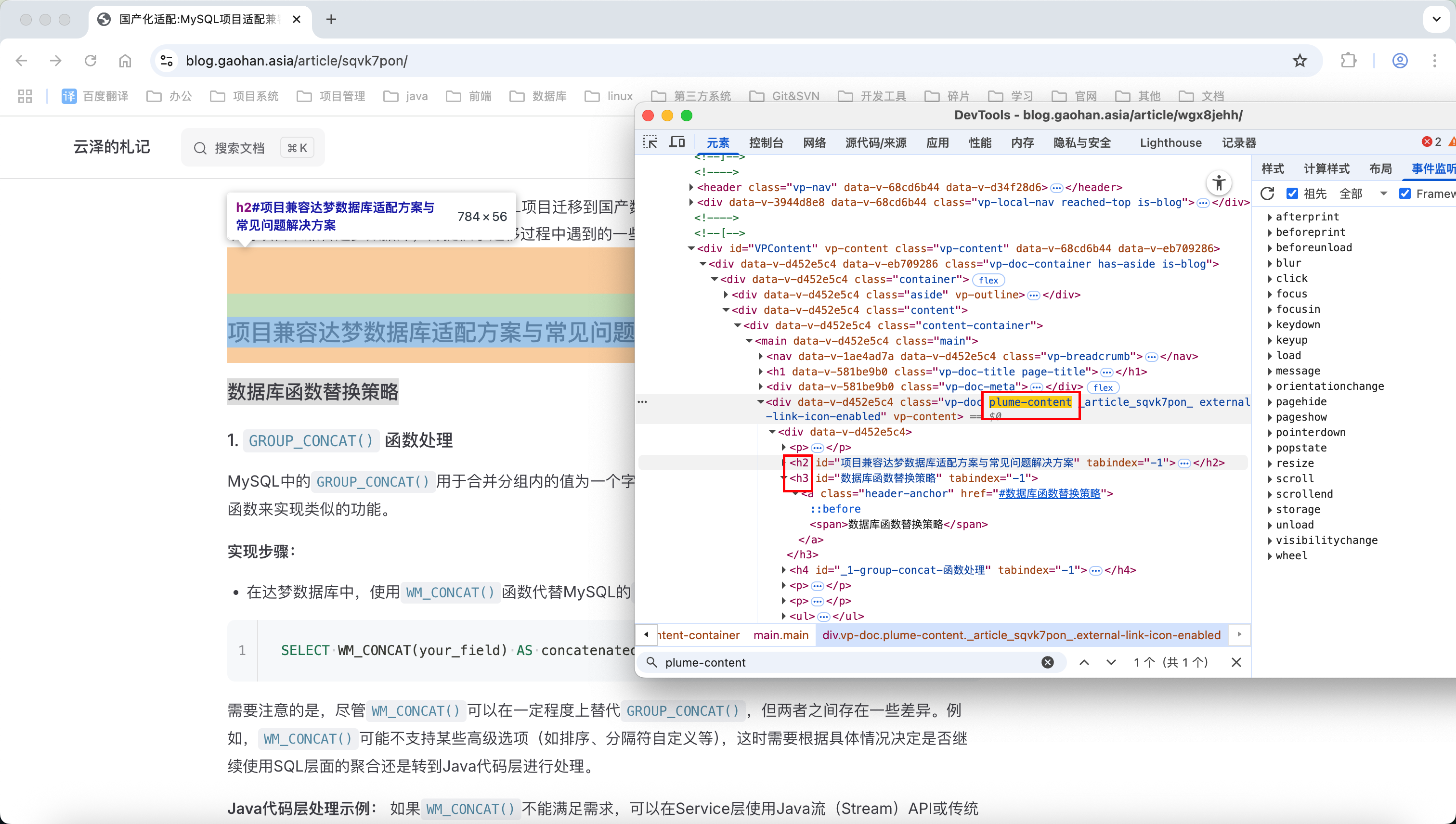Bookmark this page with the star icon

click(x=1300, y=61)
